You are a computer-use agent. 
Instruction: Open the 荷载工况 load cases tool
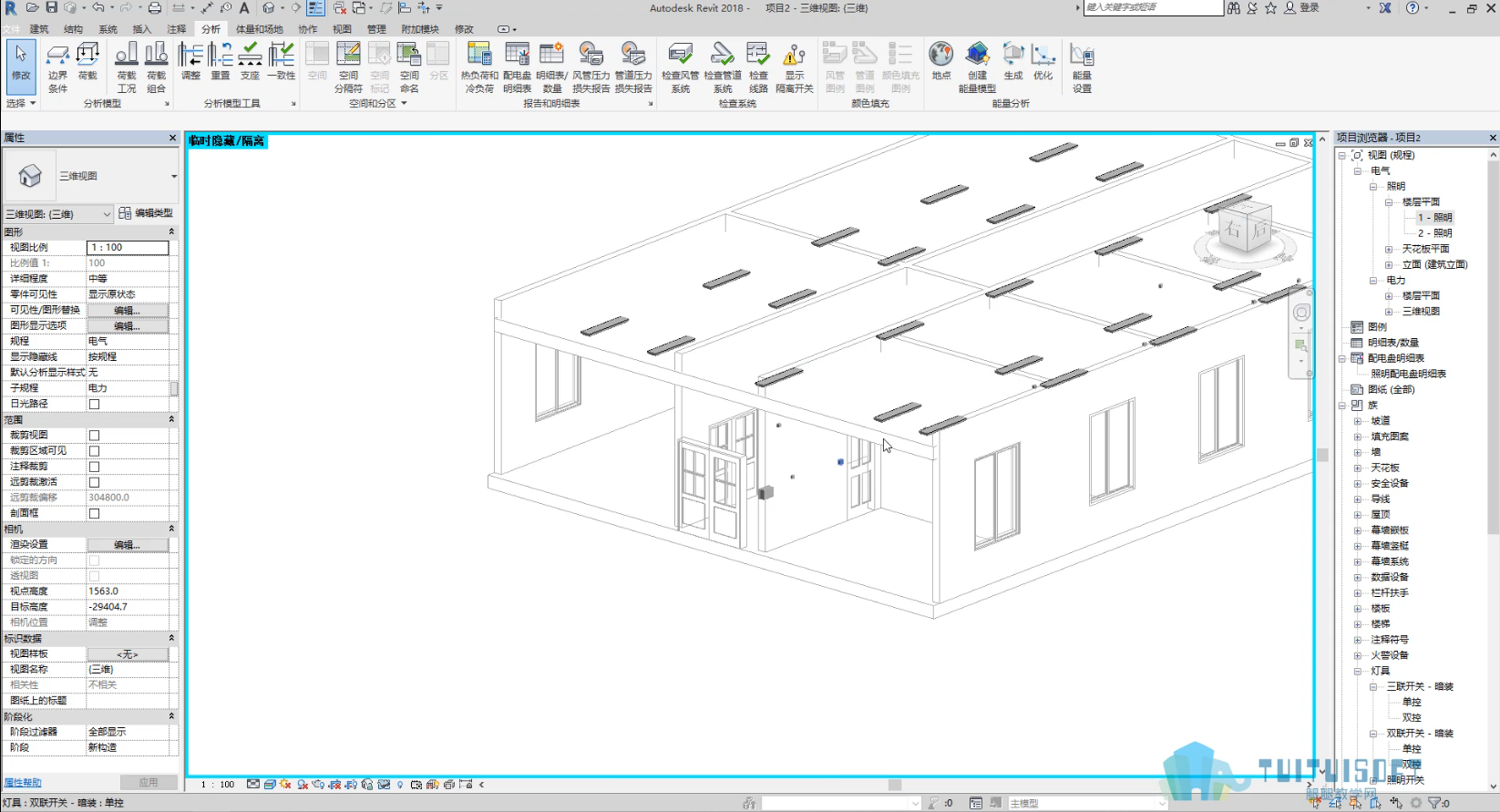click(x=127, y=67)
